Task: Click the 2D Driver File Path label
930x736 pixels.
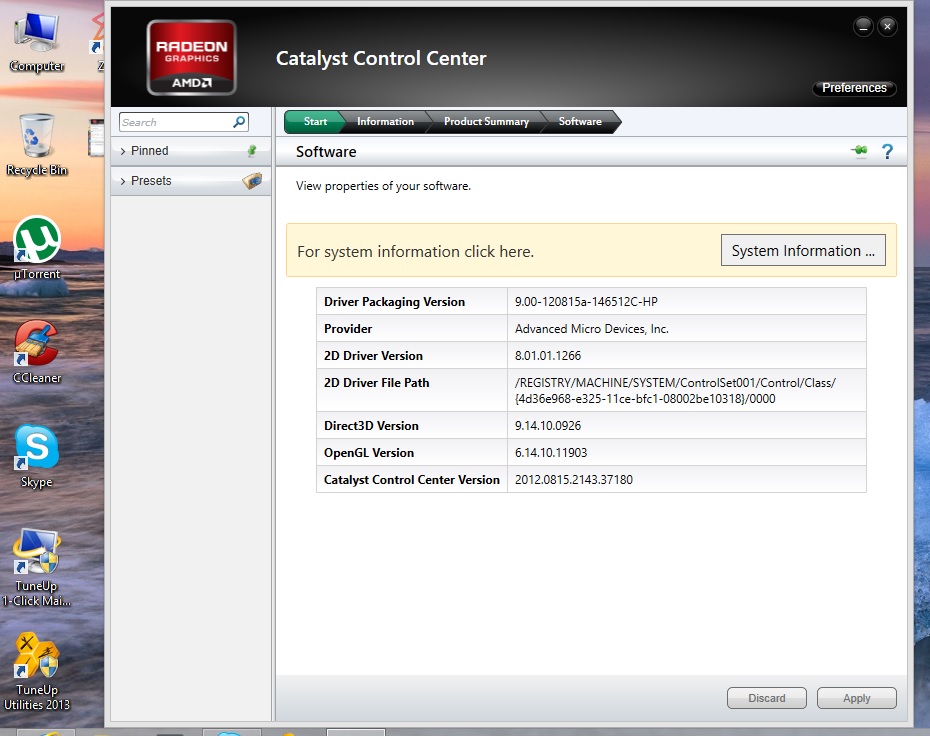Action: (377, 383)
